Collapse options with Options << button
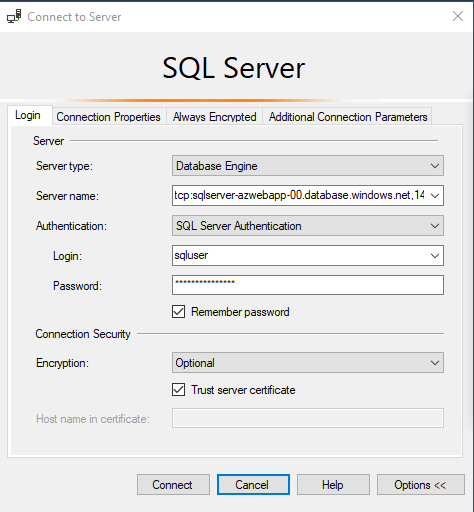Screen dimensions: 474x512 tap(421, 485)
